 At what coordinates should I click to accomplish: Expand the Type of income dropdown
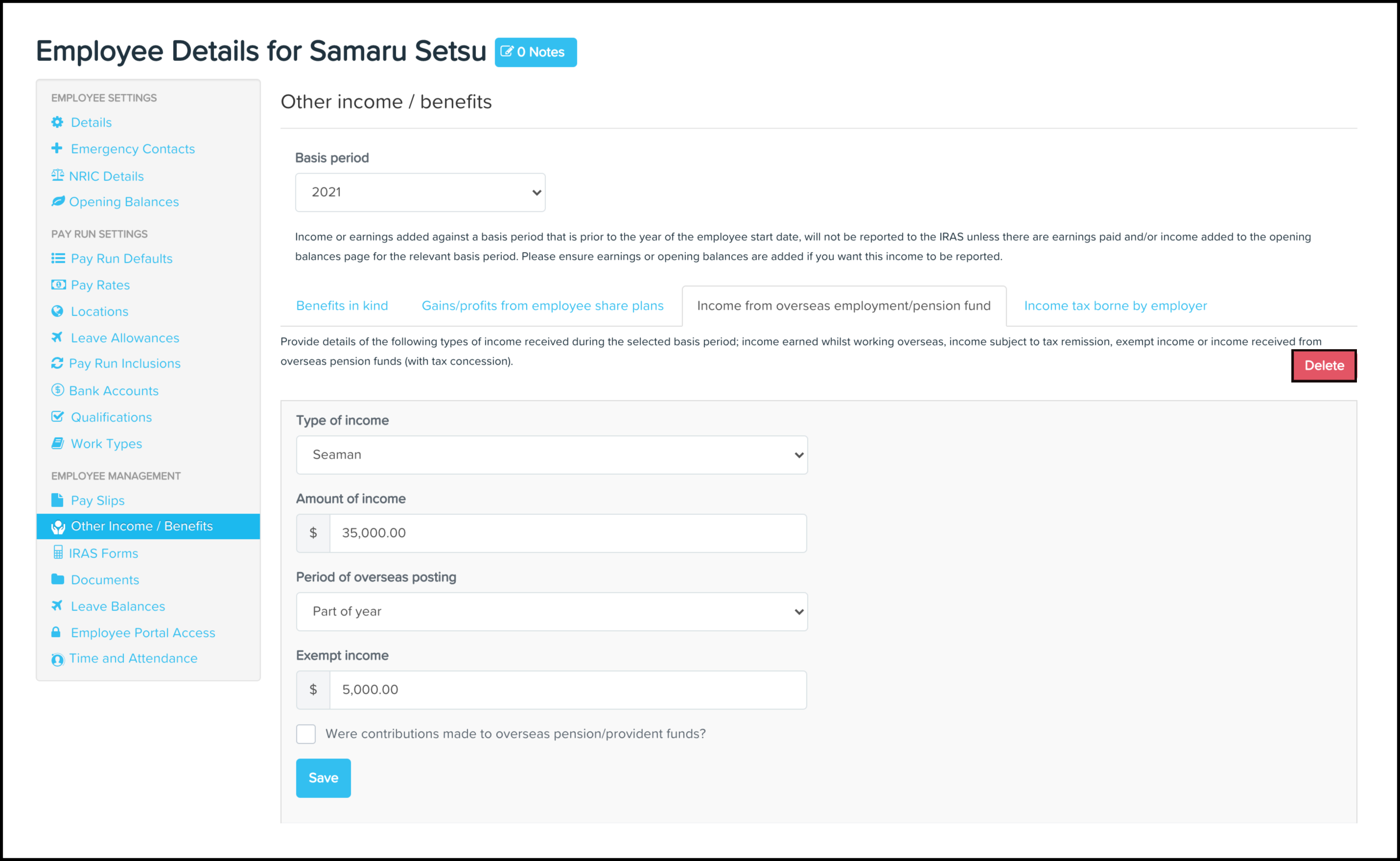click(x=552, y=454)
